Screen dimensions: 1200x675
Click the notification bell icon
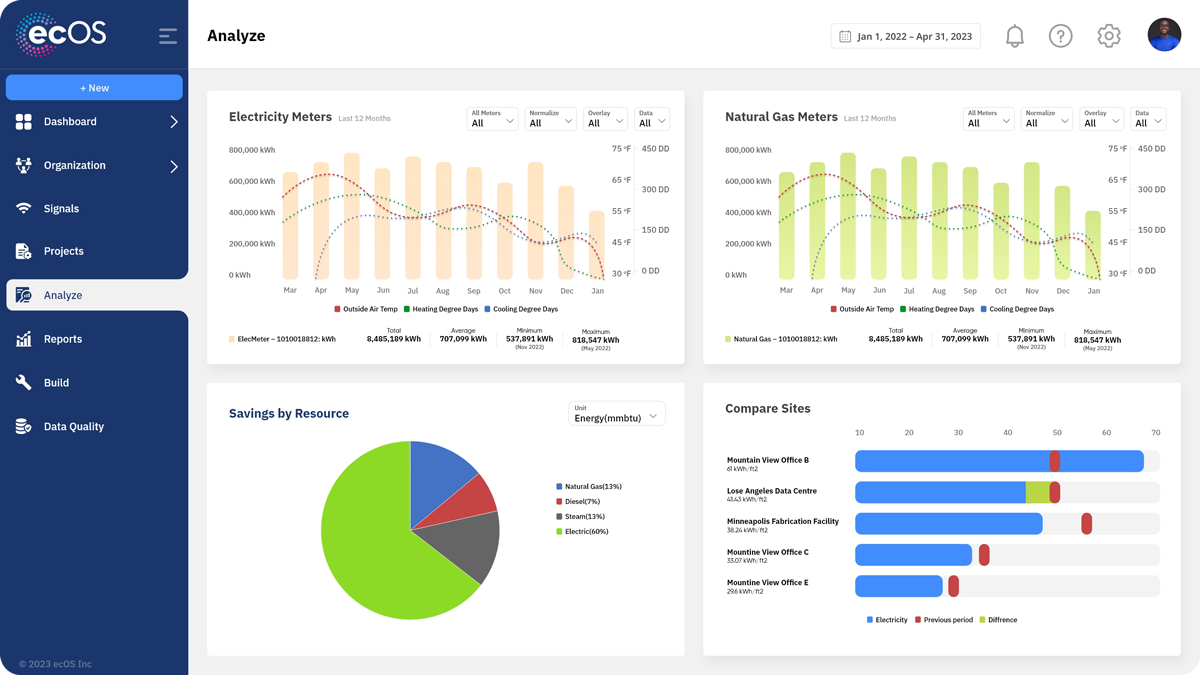pyautogui.click(x=1014, y=36)
